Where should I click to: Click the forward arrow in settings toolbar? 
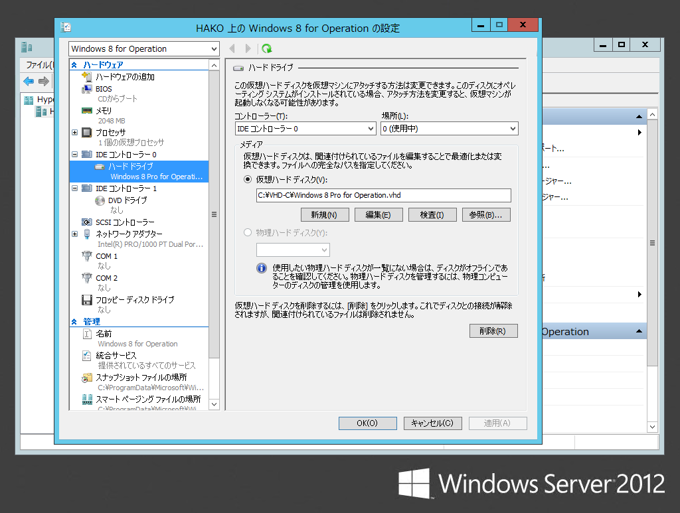coord(248,49)
